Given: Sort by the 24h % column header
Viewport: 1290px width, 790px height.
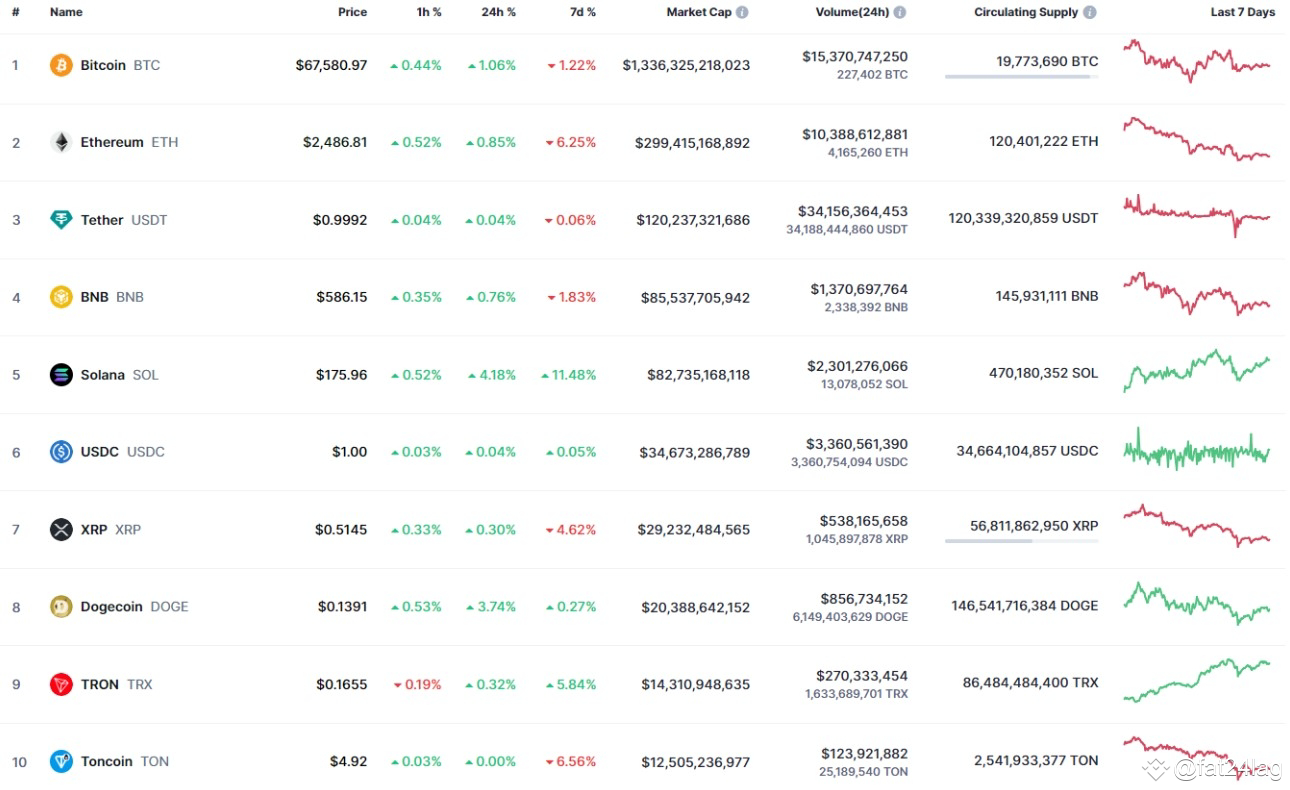Looking at the screenshot, I should click(498, 12).
